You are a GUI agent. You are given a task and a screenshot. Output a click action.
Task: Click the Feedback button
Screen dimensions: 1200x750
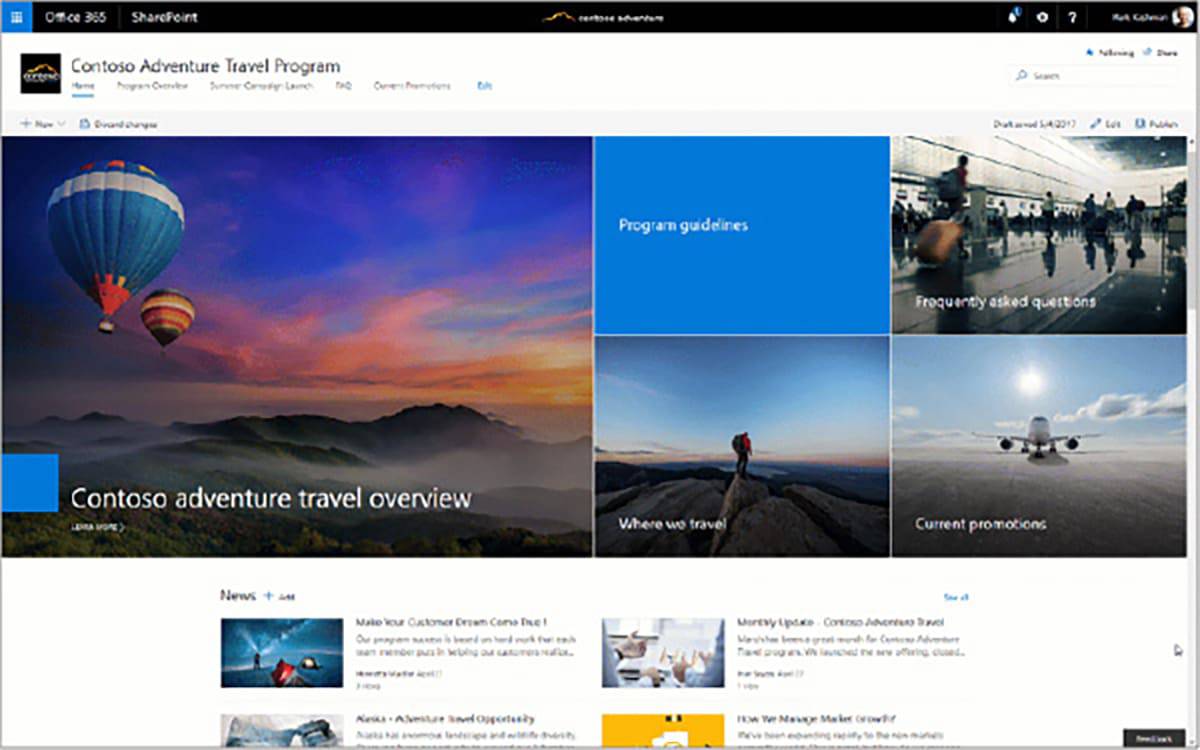(1153, 738)
